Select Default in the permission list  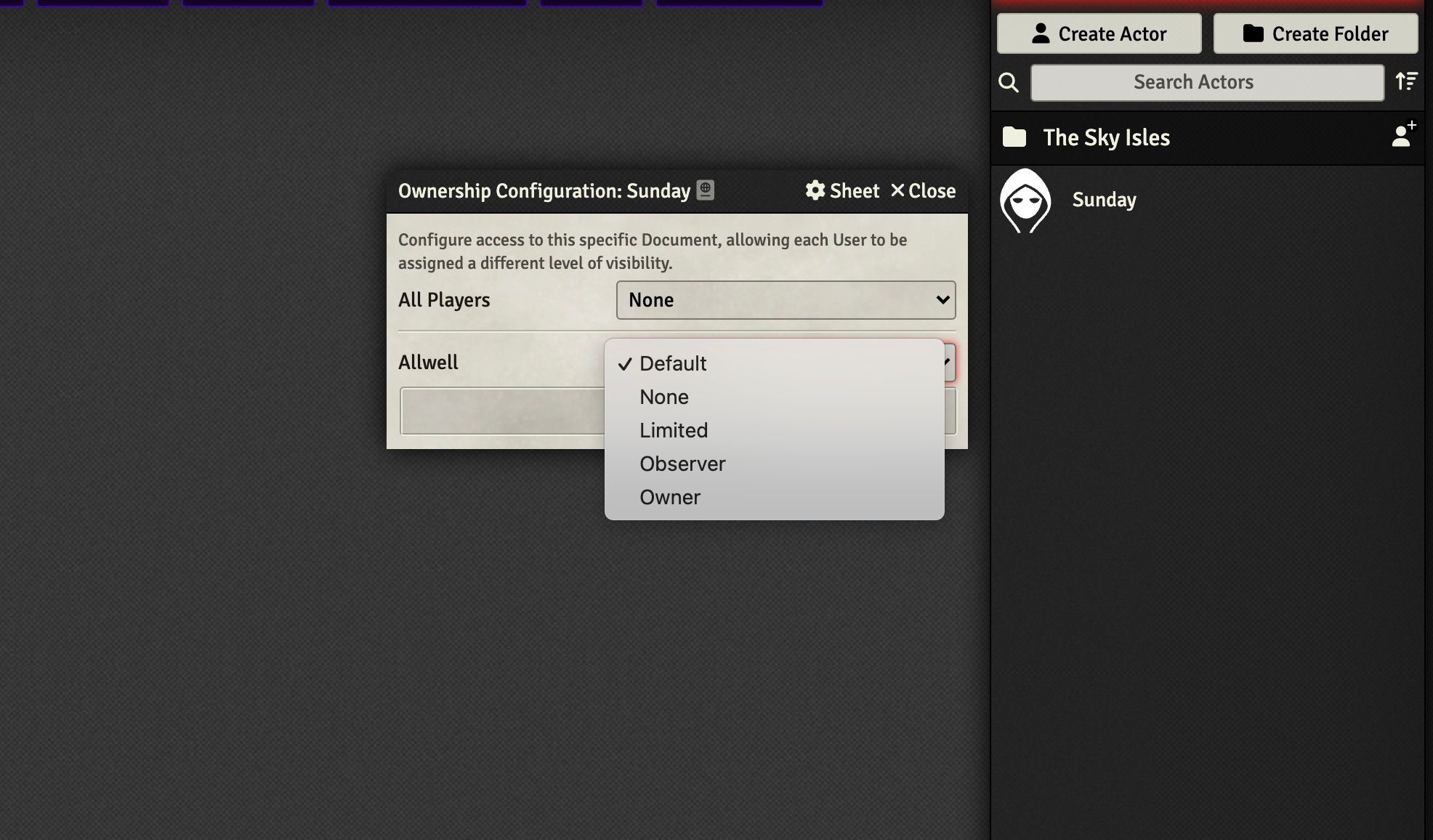(673, 363)
